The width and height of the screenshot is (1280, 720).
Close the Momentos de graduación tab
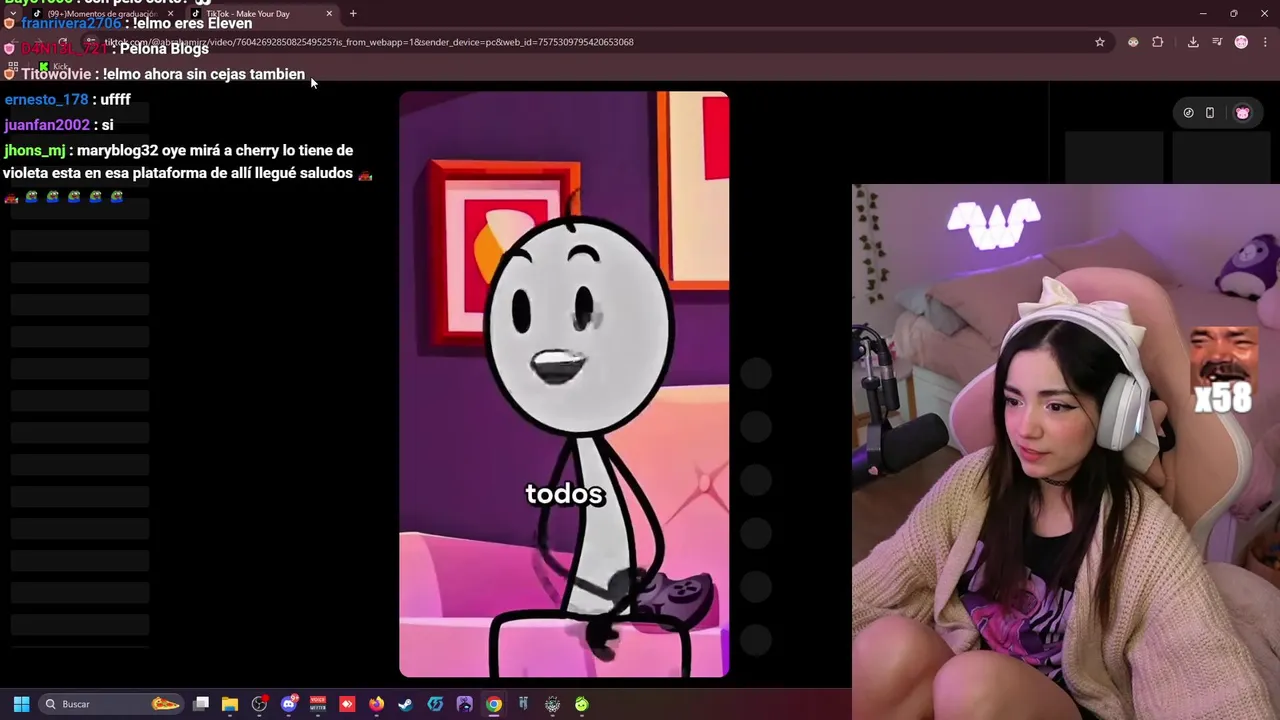(x=170, y=14)
